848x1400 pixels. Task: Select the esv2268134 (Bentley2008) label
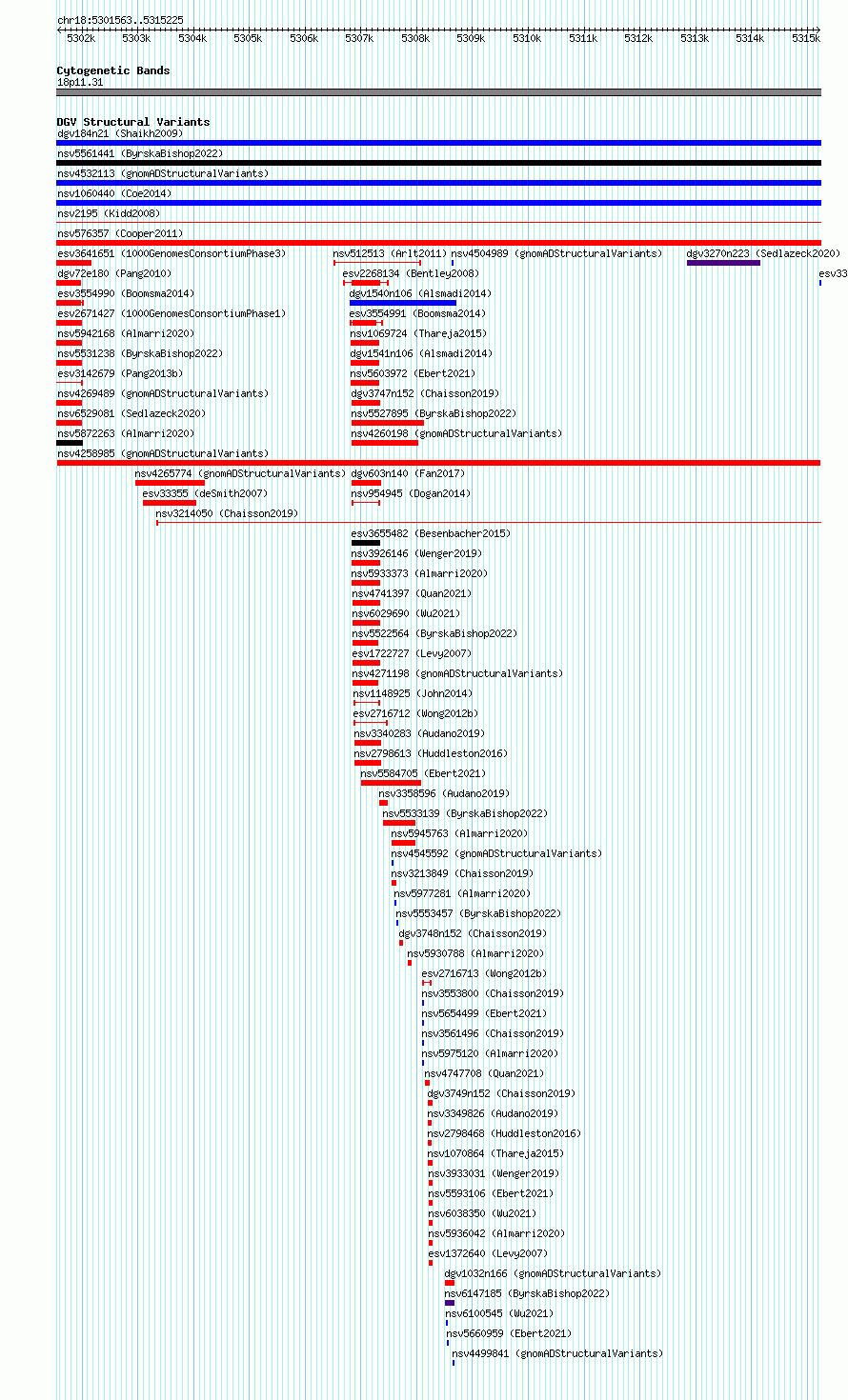(x=412, y=273)
